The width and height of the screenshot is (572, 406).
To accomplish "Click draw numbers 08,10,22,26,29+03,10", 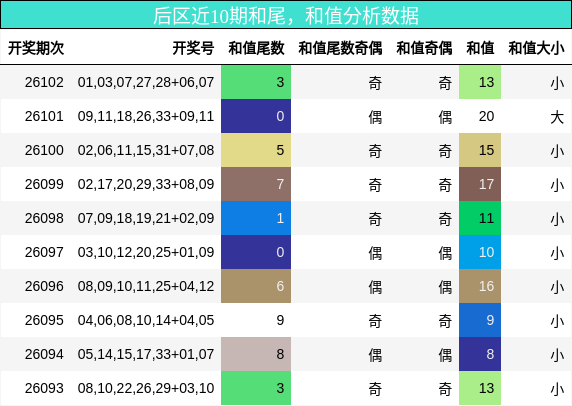I will [146, 388].
